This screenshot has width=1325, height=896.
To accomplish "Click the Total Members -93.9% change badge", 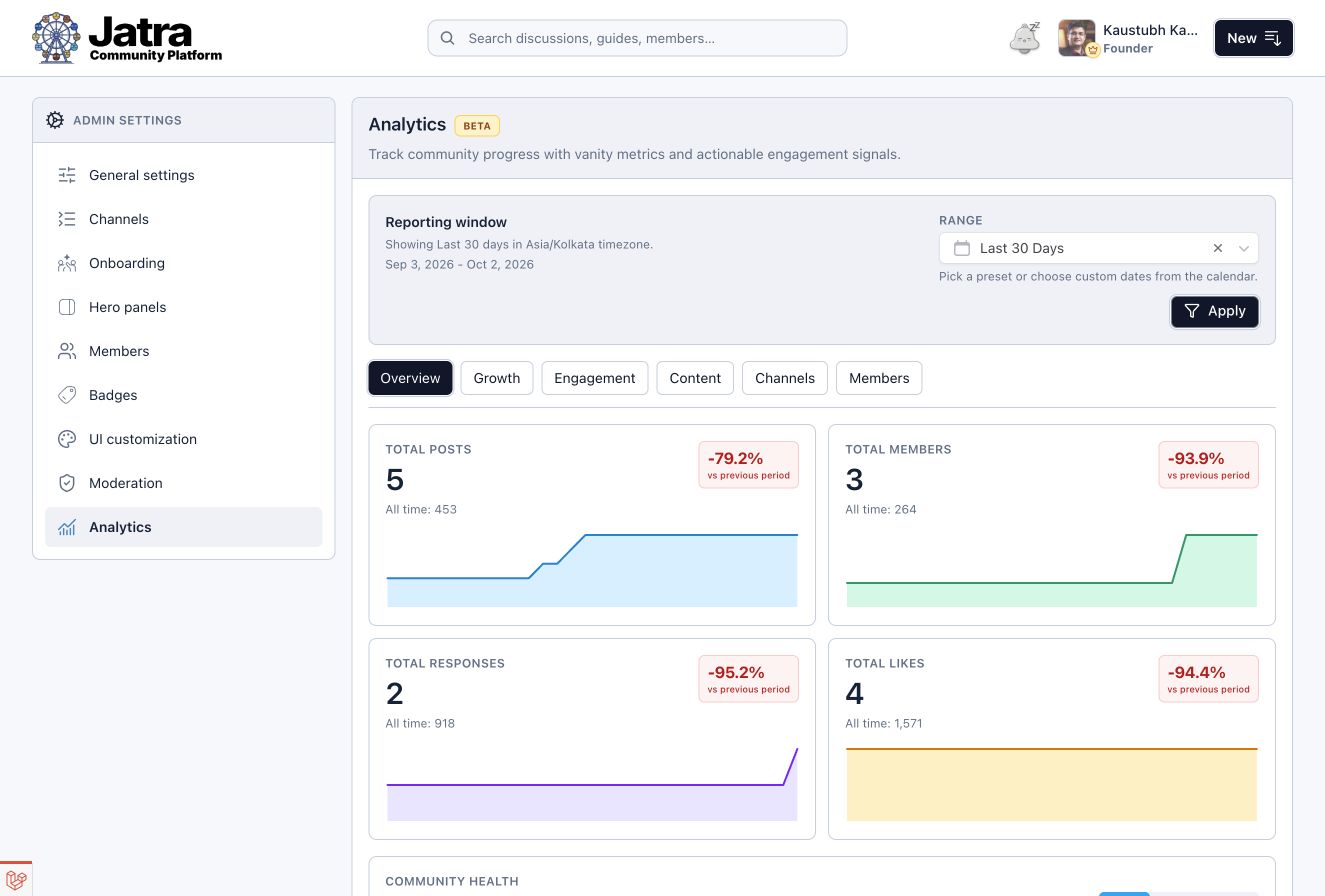I will (x=1208, y=465).
